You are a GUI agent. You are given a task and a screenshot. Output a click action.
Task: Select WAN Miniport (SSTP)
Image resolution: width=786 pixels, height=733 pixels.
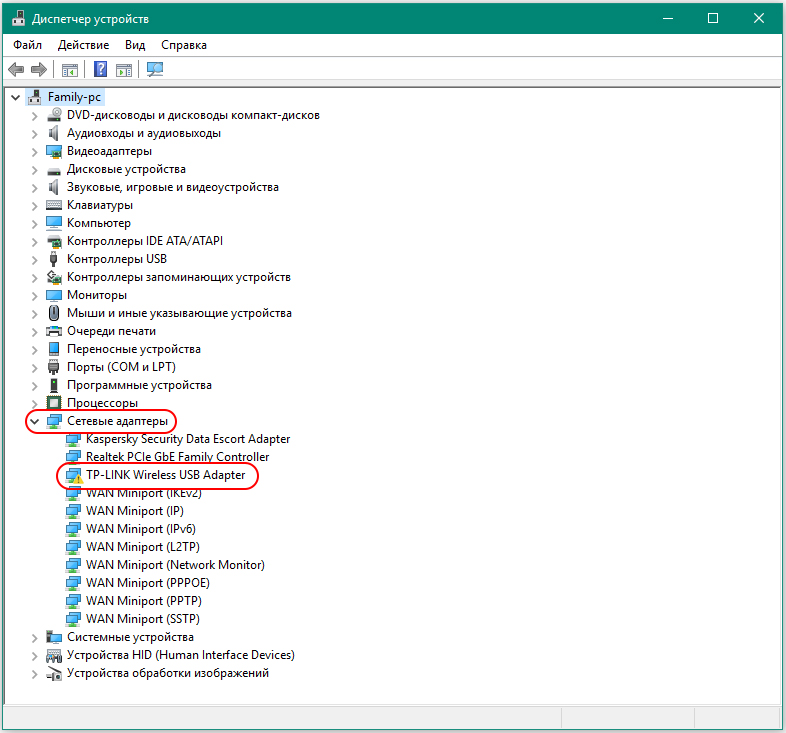click(143, 619)
